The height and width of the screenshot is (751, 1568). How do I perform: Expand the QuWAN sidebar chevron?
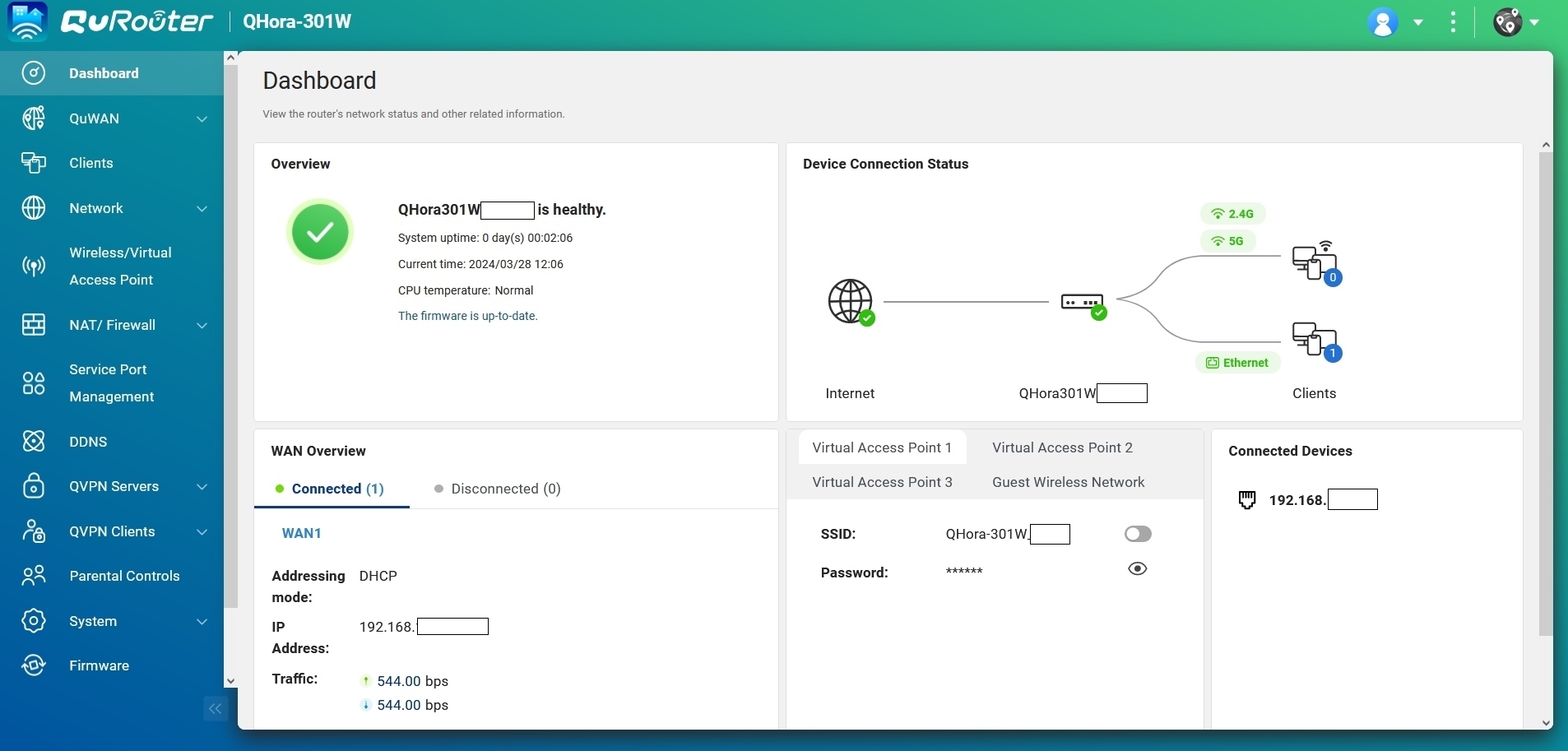[202, 118]
